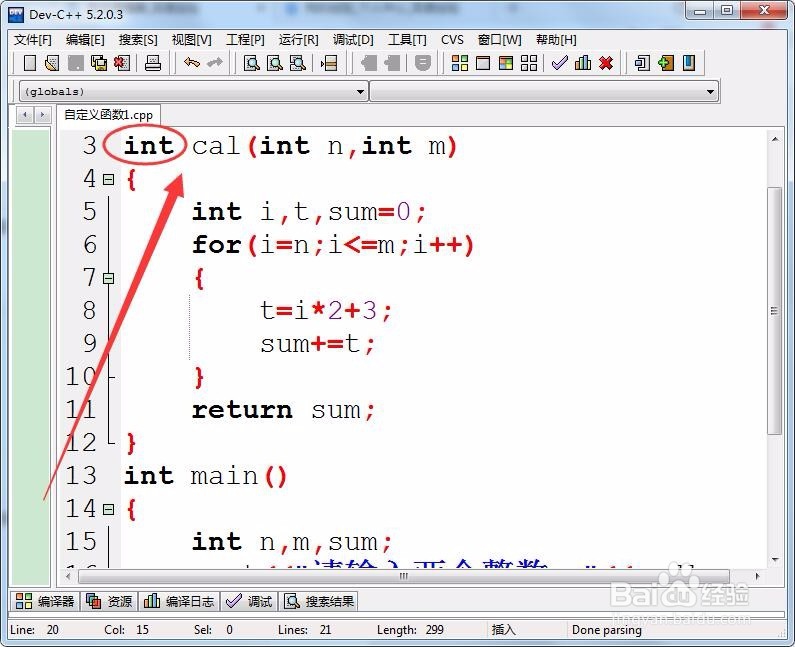The height and width of the screenshot is (647, 795).
Task: Open the 工程[P] menu
Action: point(245,40)
